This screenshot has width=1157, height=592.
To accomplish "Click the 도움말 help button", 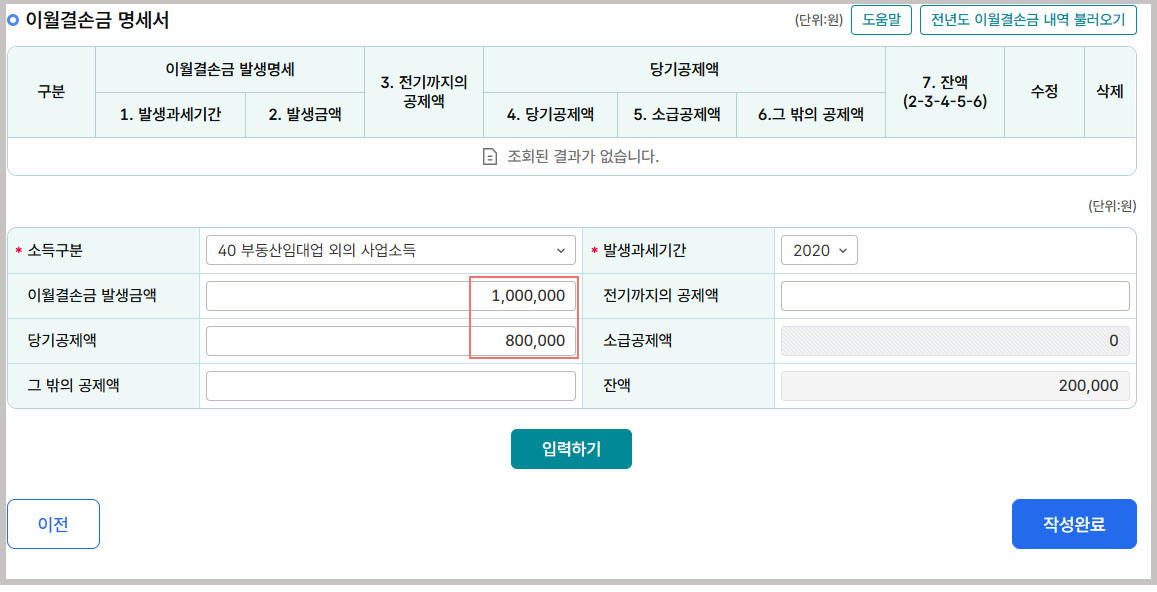I will [881, 20].
